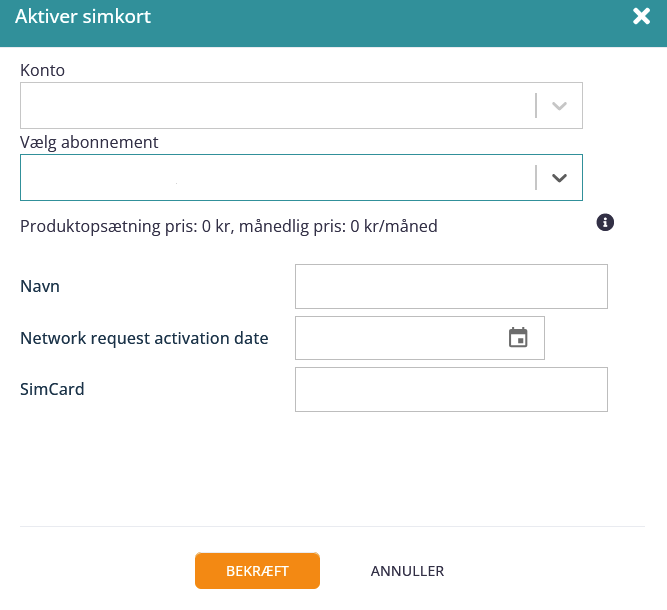667x610 pixels.
Task: Show pricing info via the info icon
Action: tap(605, 222)
